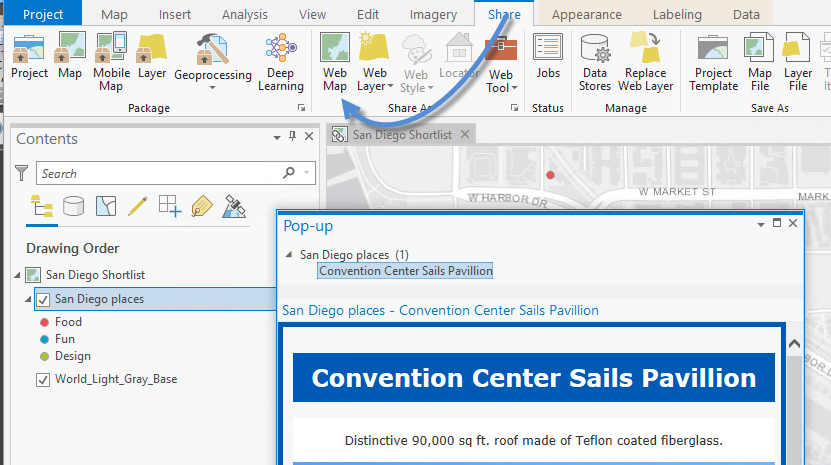The height and width of the screenshot is (465, 831).
Task: Save as Layer File
Action: pyautogui.click(x=798, y=61)
